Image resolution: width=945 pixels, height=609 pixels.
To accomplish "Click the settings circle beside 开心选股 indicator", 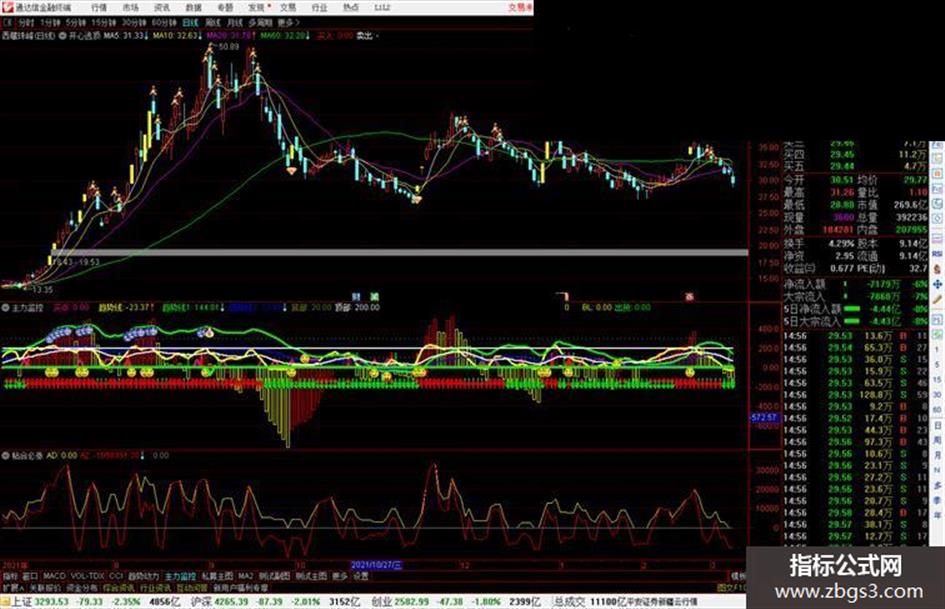I will click(x=63, y=36).
